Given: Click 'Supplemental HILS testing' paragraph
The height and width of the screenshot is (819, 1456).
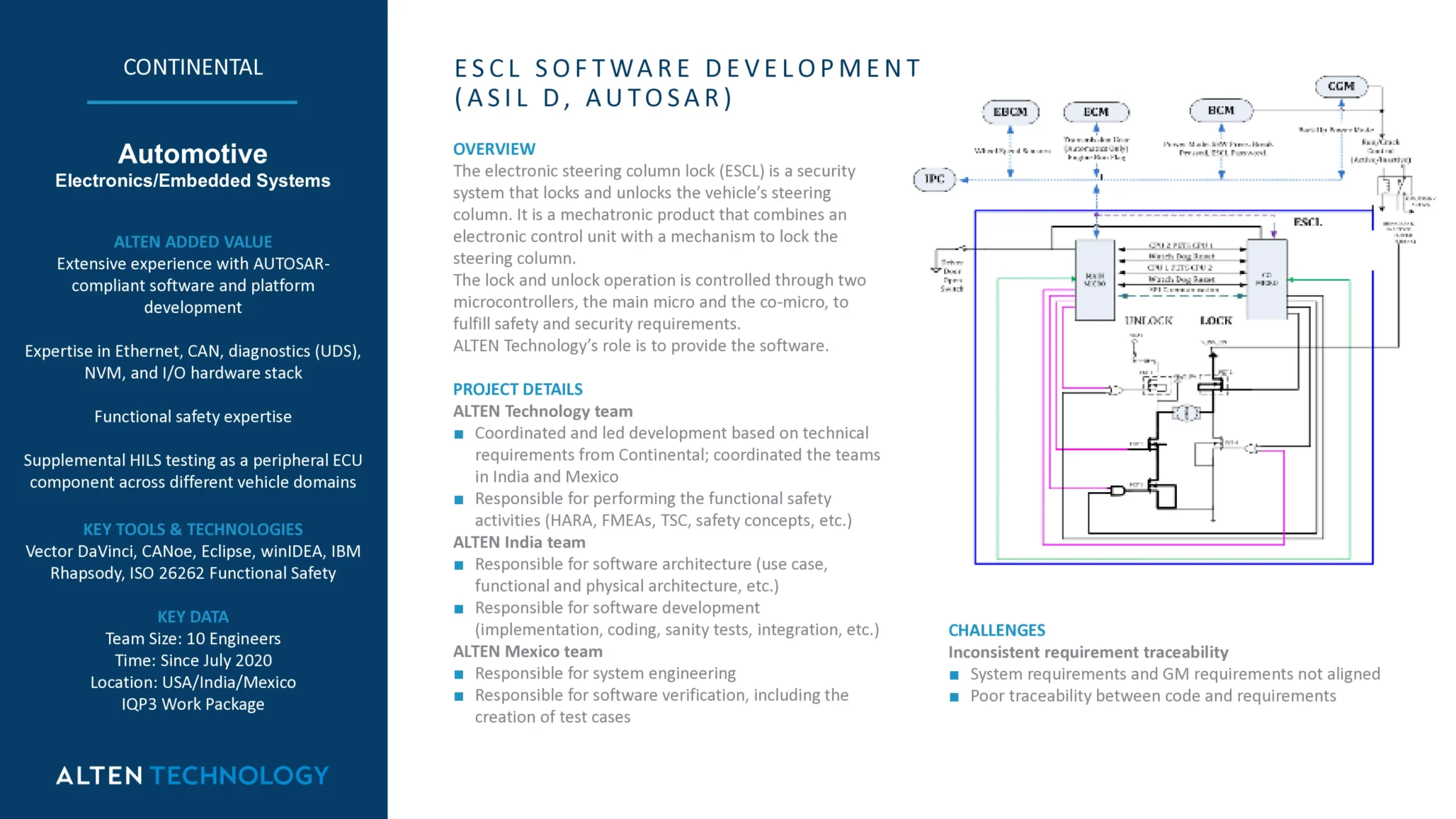Looking at the screenshot, I should click(x=193, y=471).
